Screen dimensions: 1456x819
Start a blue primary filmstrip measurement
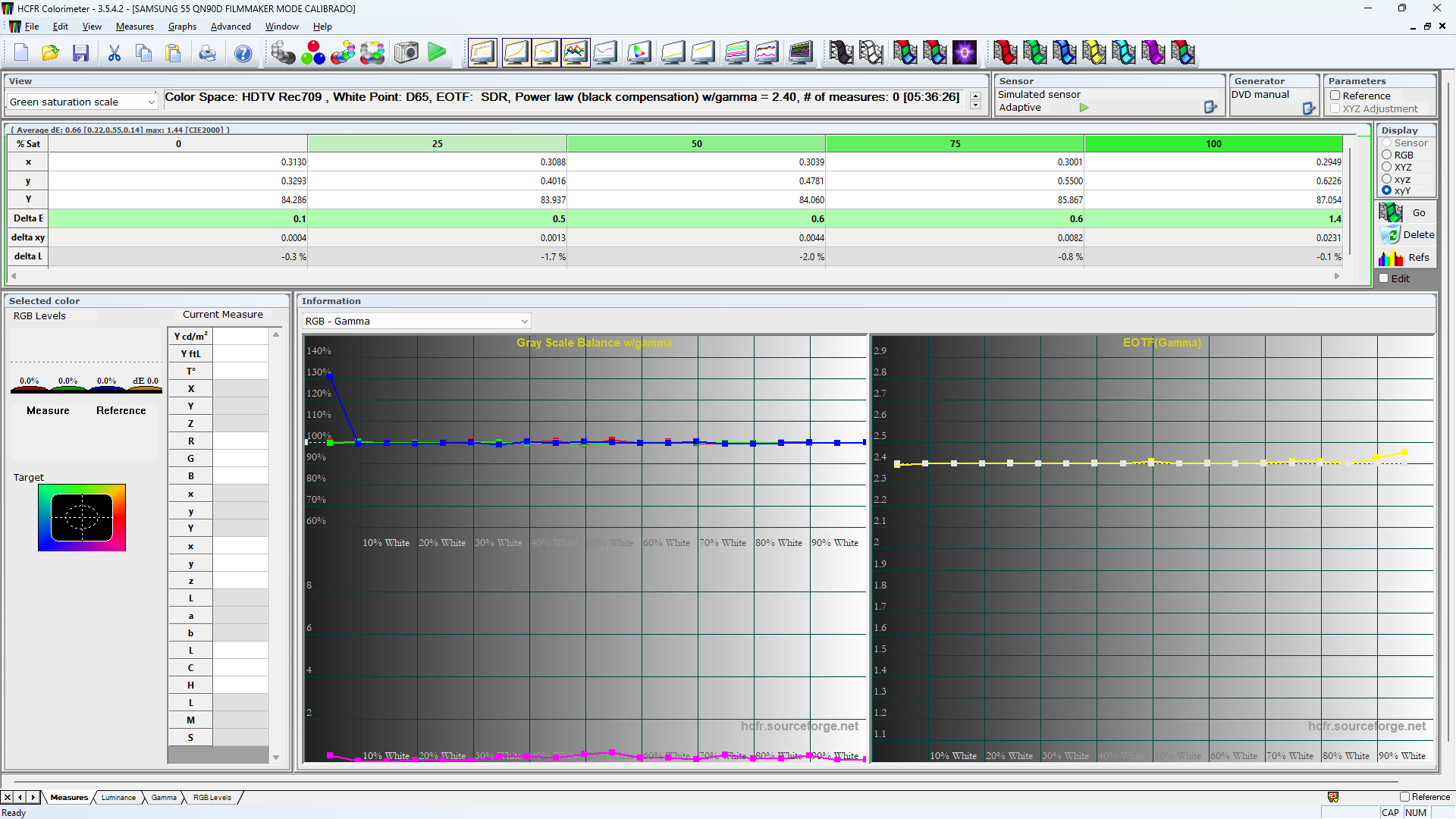(1065, 52)
